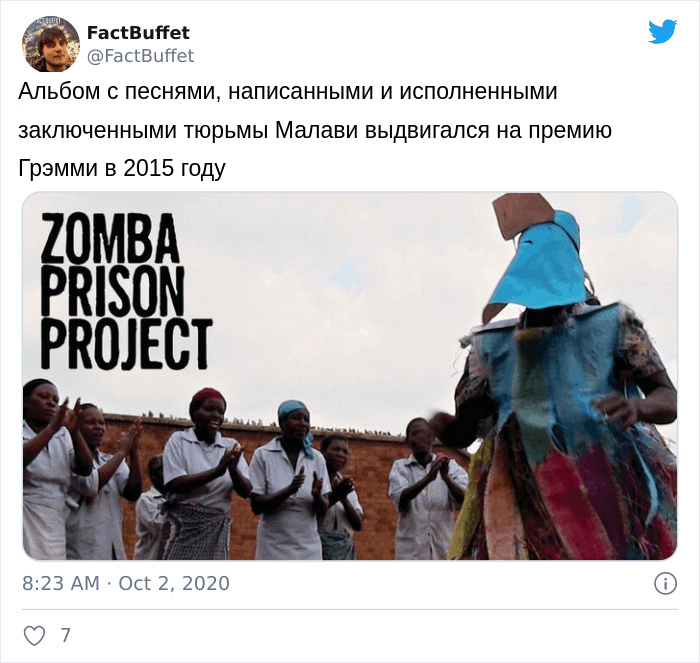Viewport: 700px width, 663px height.
Task: Click the tweet line starting 'Альбом с песнями'
Action: click(288, 92)
